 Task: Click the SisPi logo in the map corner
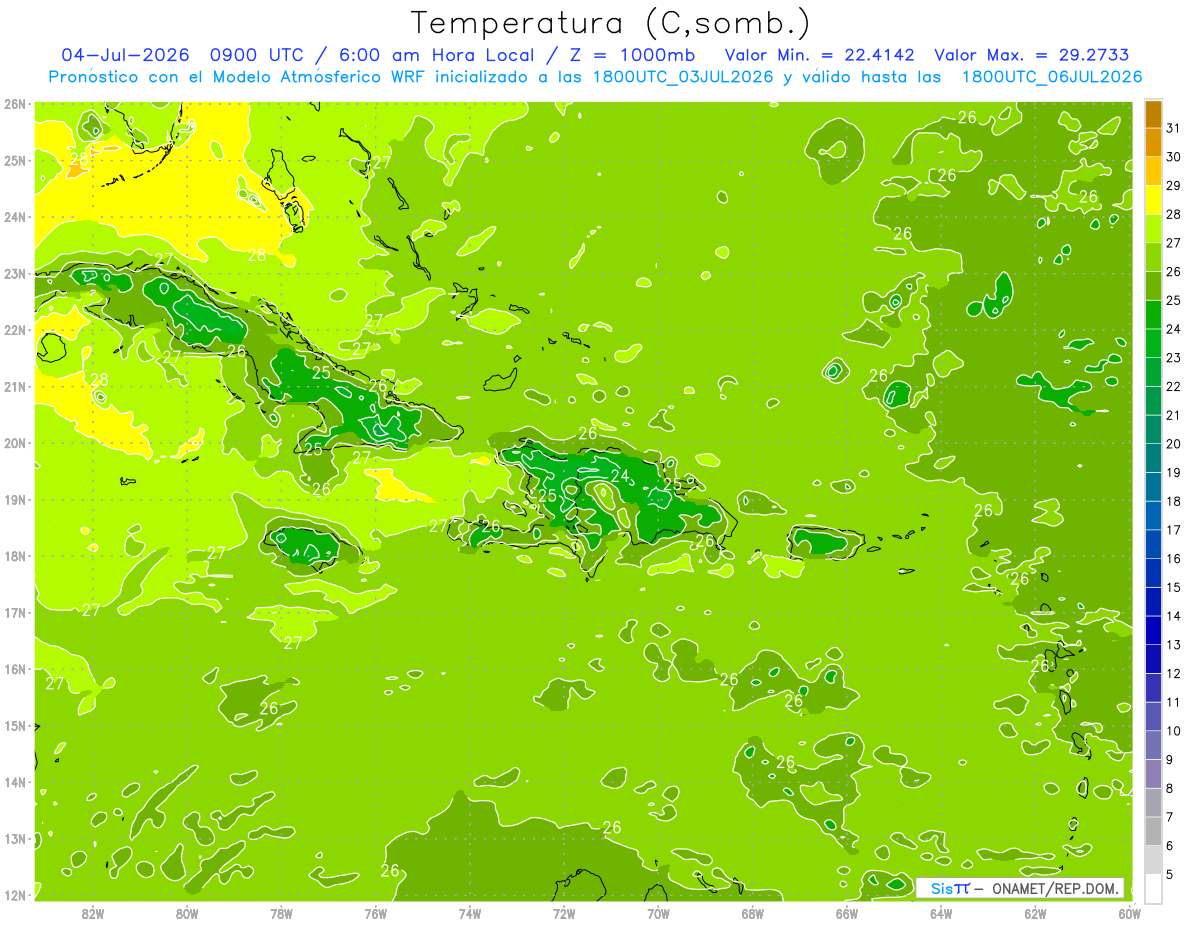[950, 889]
